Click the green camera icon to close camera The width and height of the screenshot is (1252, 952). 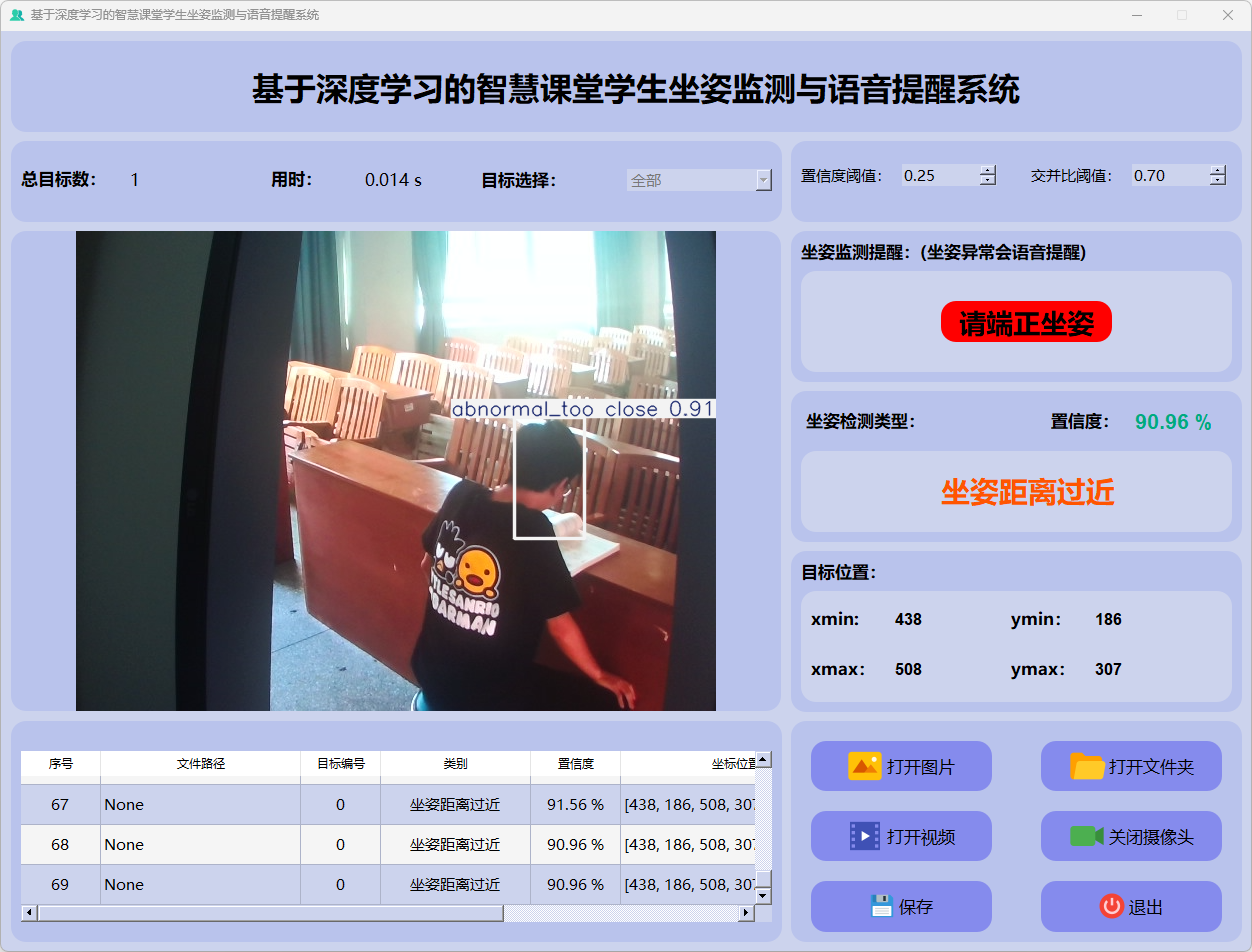(x=1086, y=836)
